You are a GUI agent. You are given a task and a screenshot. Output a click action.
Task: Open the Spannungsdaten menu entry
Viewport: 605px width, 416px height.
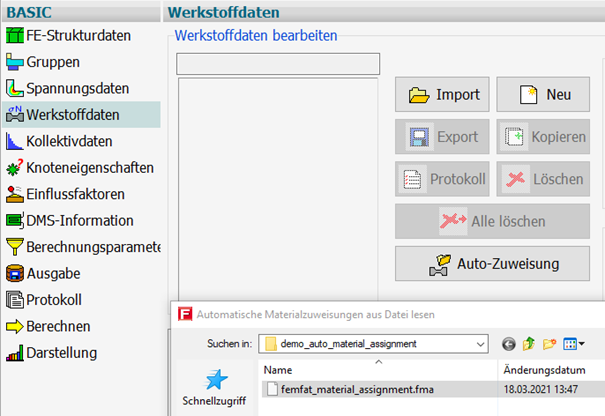pos(78,88)
